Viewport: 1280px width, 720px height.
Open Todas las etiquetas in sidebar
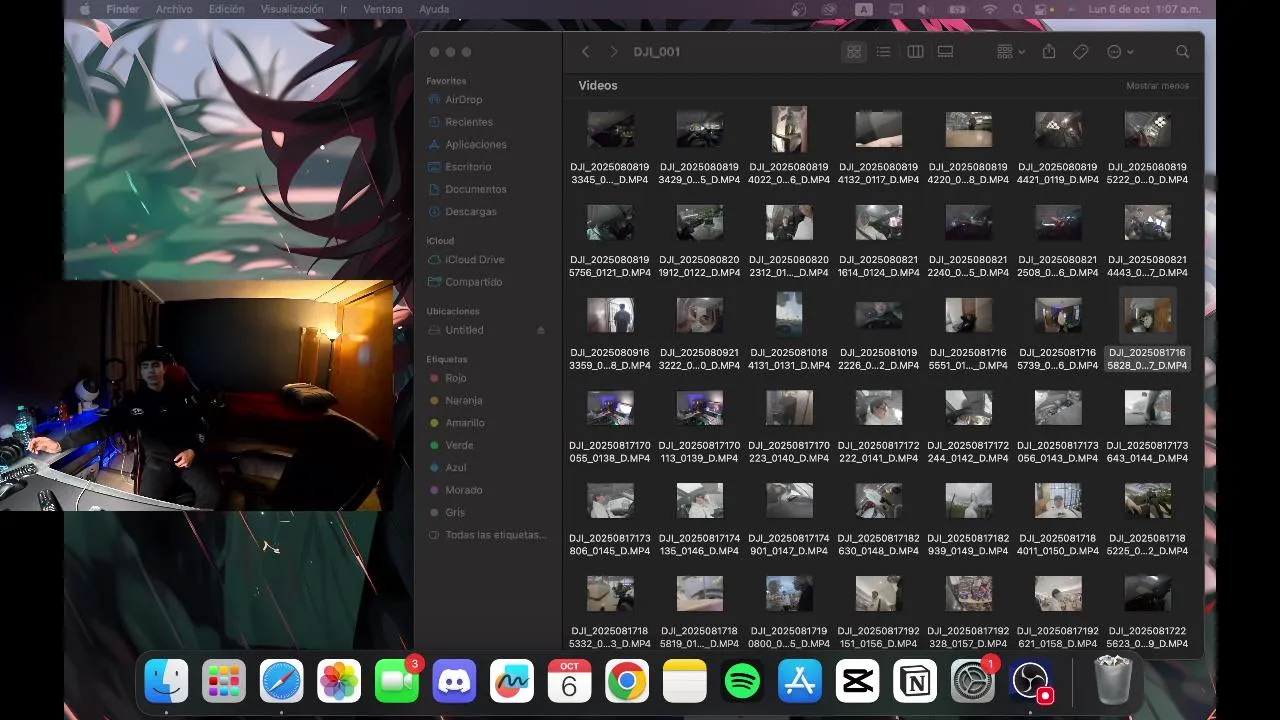(487, 535)
